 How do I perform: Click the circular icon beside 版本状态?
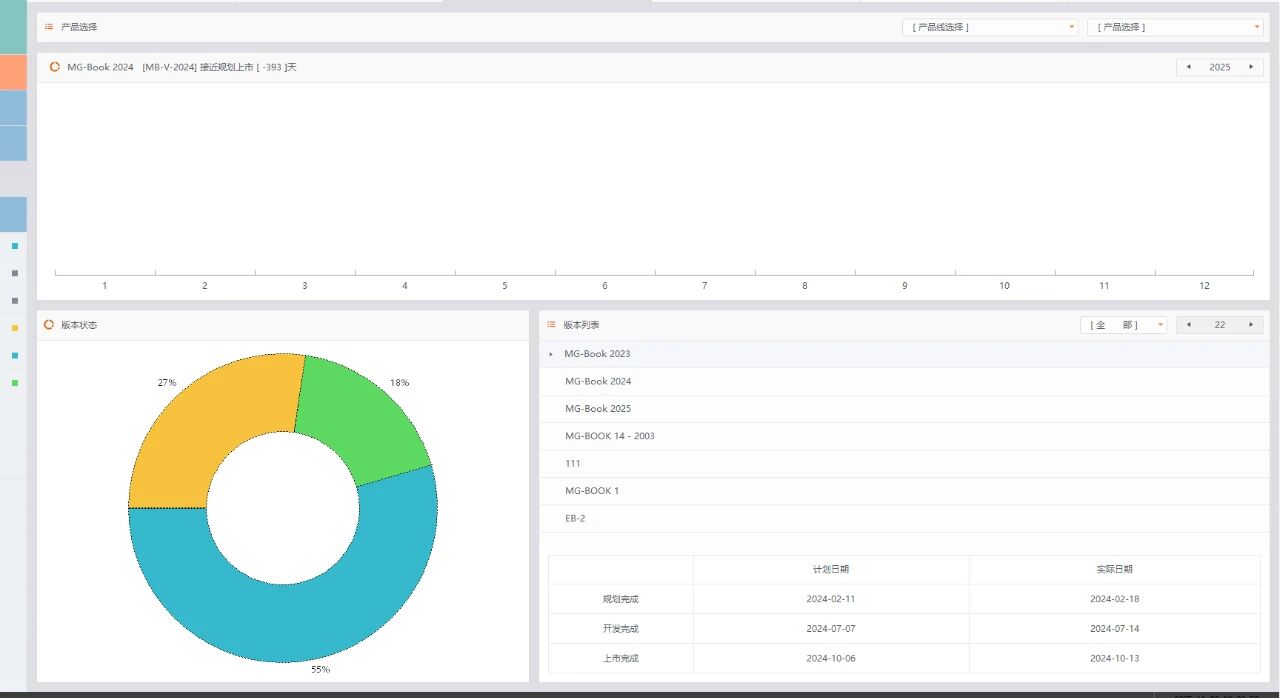[x=49, y=325]
